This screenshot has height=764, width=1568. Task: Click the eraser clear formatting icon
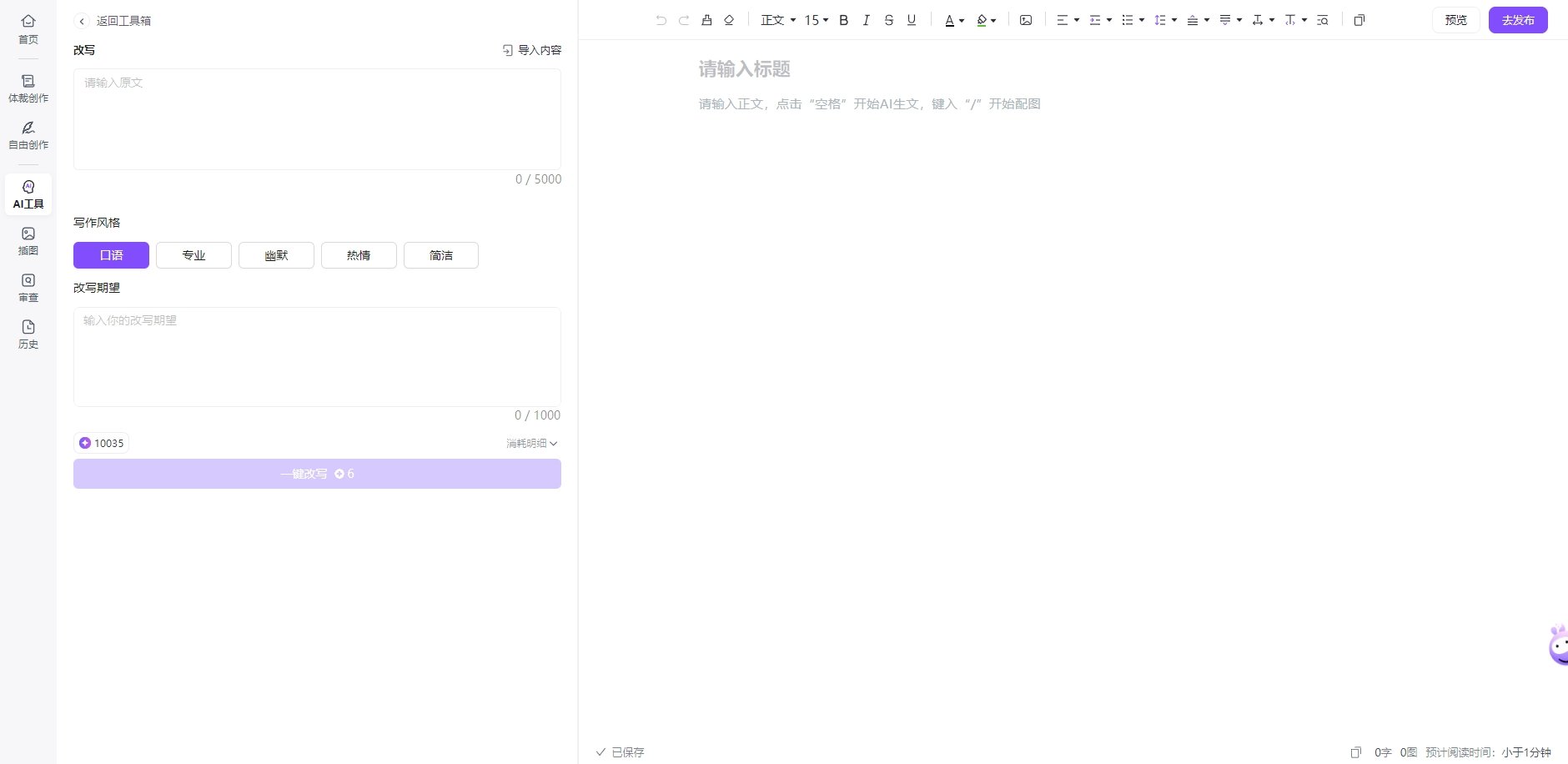click(x=729, y=20)
